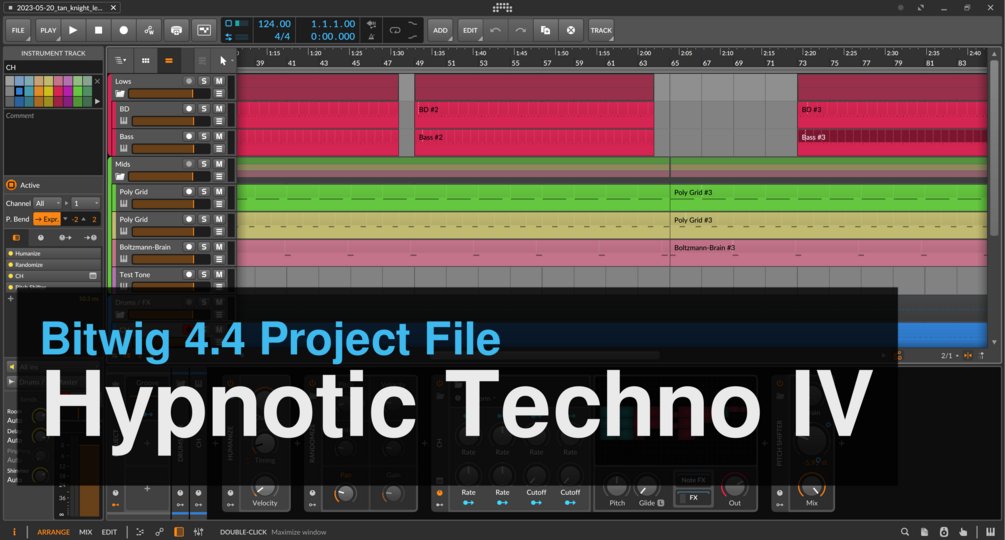The image size is (1005, 540).
Task: Select the Bass #3 clip
Action: click(892, 142)
